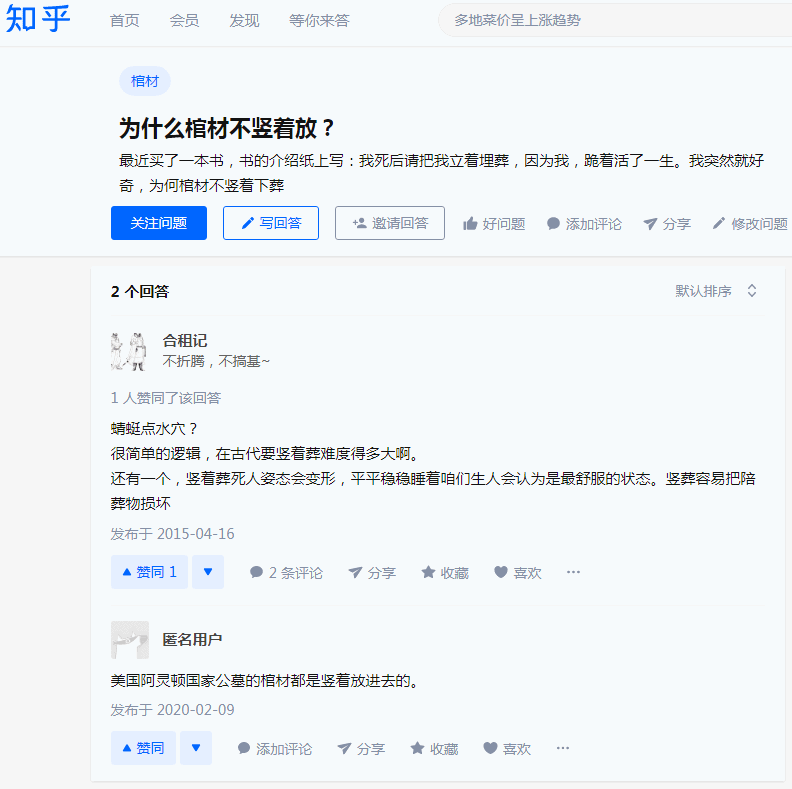This screenshot has height=789, width=792.
Task: Open the 发现 nav tab
Action: [x=244, y=21]
